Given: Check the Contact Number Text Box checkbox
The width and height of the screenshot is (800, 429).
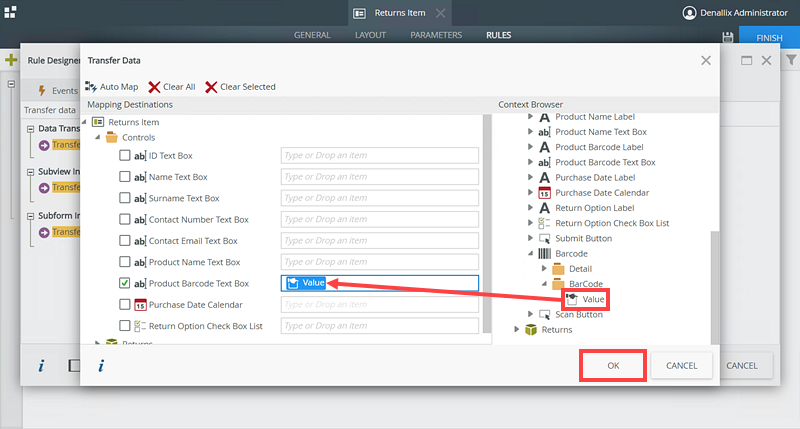Looking at the screenshot, I should pyautogui.click(x=124, y=219).
